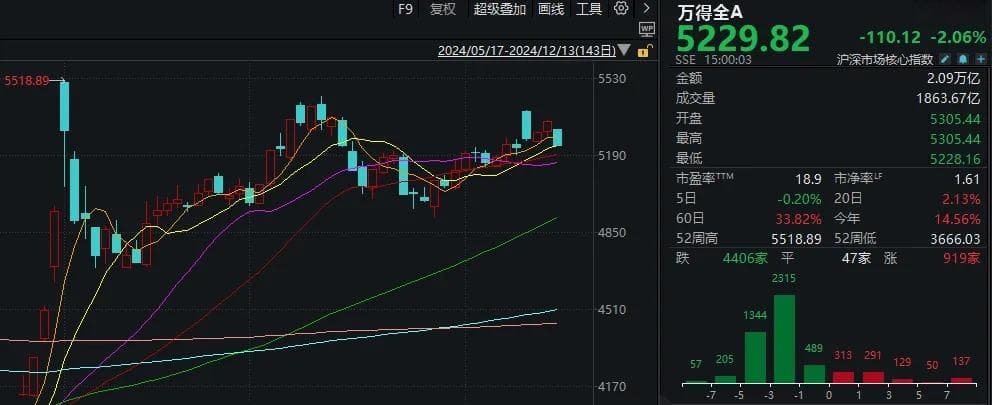Click the 52周低 value 3666.03
992x405 pixels.
[x=956, y=239]
